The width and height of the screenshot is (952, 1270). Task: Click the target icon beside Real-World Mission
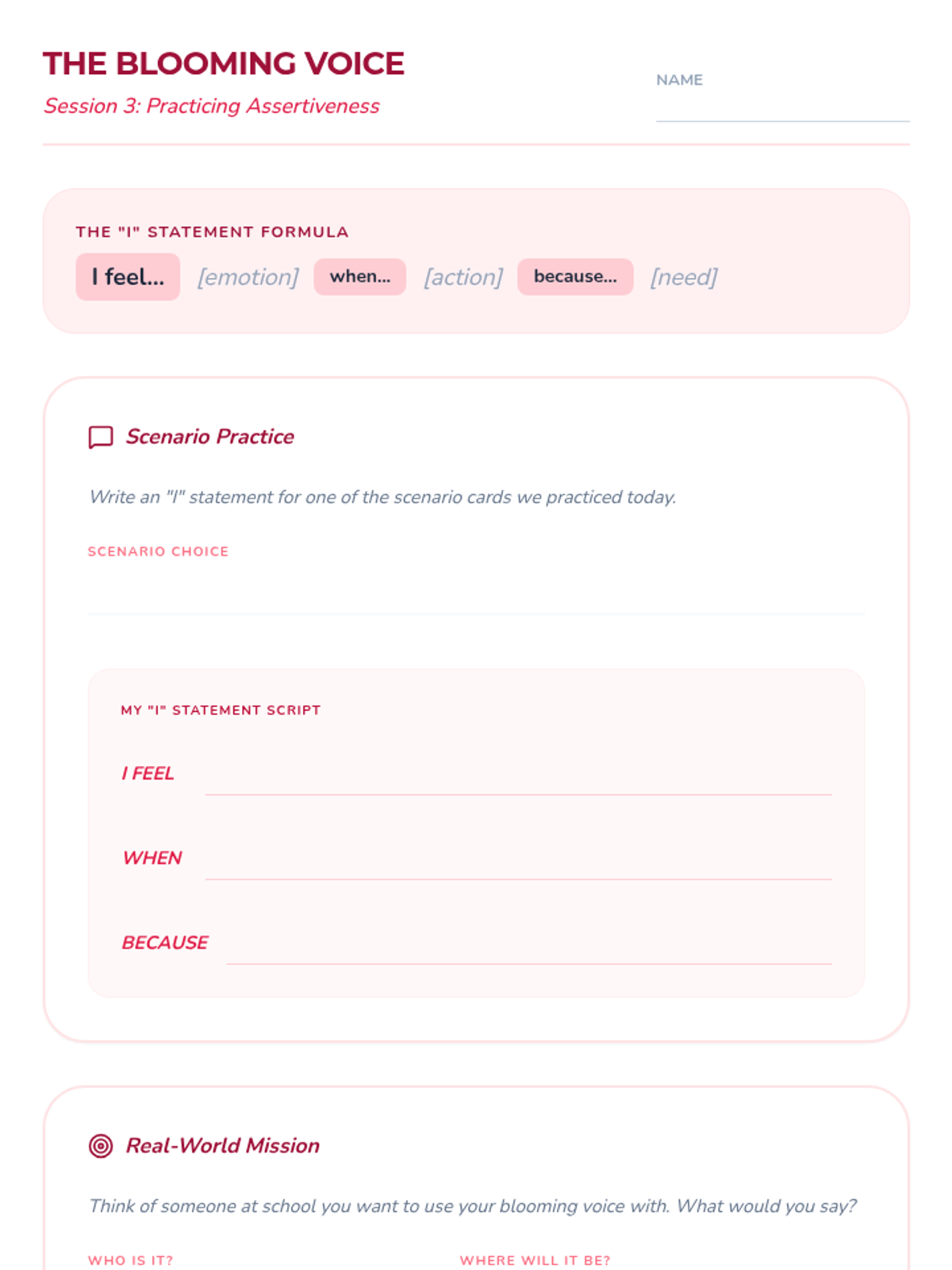tap(101, 1145)
